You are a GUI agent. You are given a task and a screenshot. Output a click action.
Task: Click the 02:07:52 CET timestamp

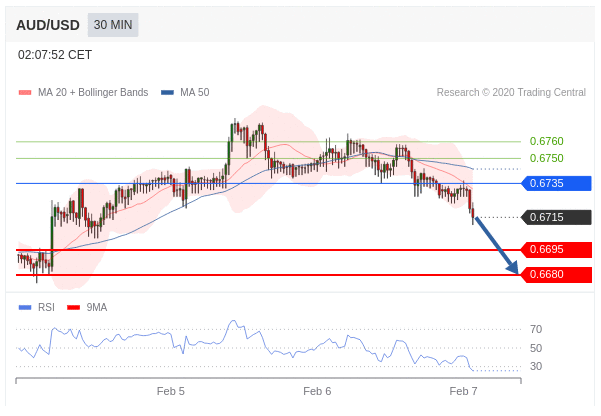pos(55,55)
